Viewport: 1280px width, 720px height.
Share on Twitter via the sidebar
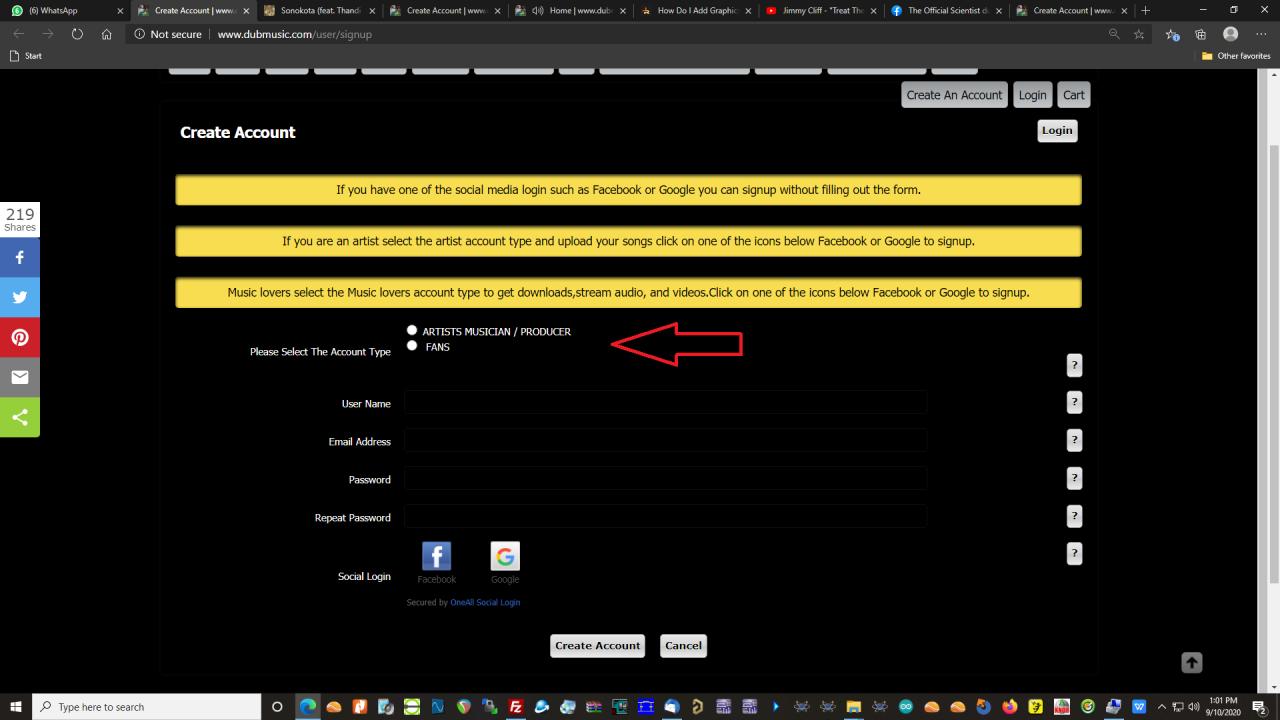pyautogui.click(x=20, y=297)
